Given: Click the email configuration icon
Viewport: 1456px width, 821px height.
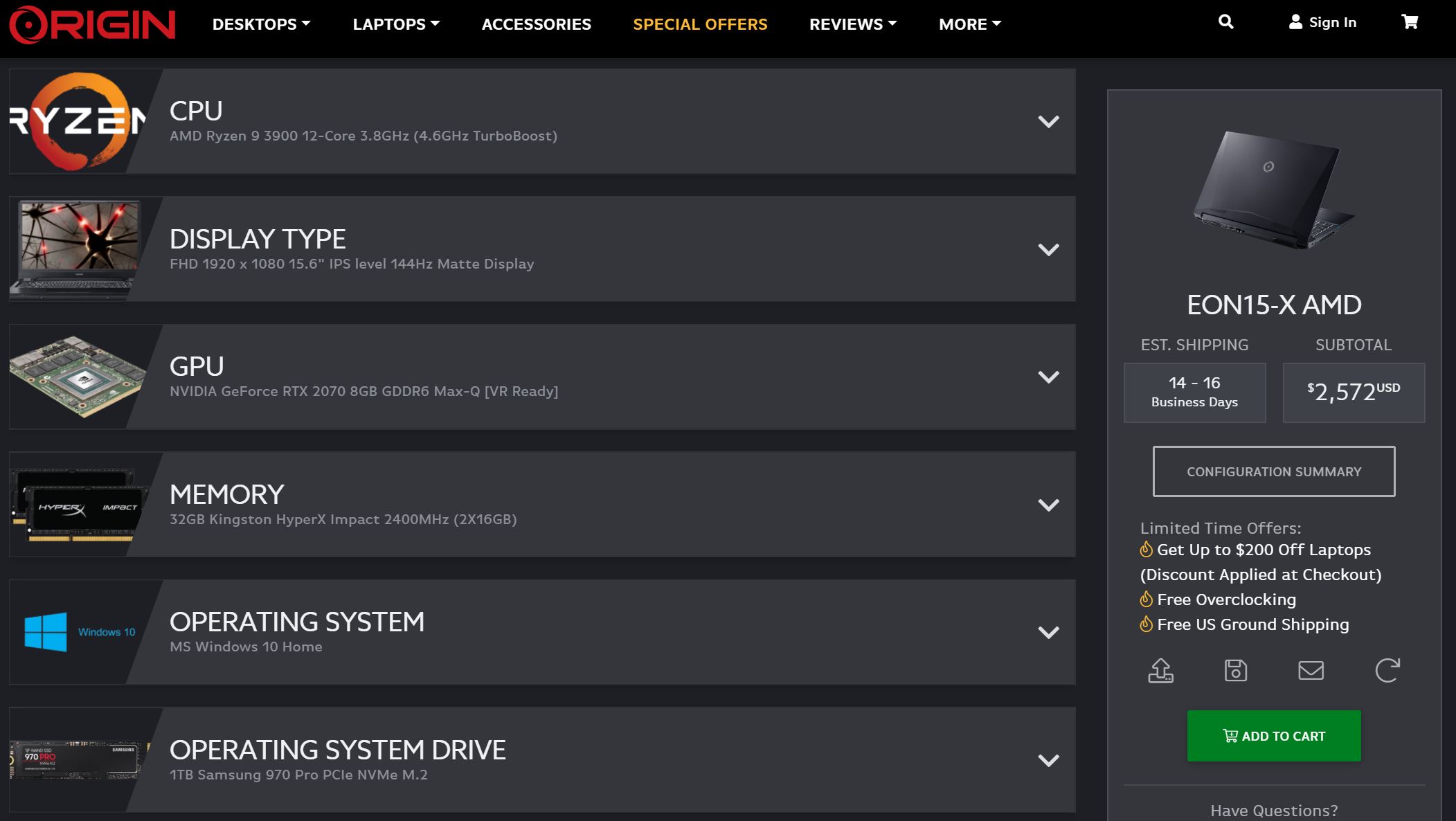Looking at the screenshot, I should pyautogui.click(x=1311, y=670).
